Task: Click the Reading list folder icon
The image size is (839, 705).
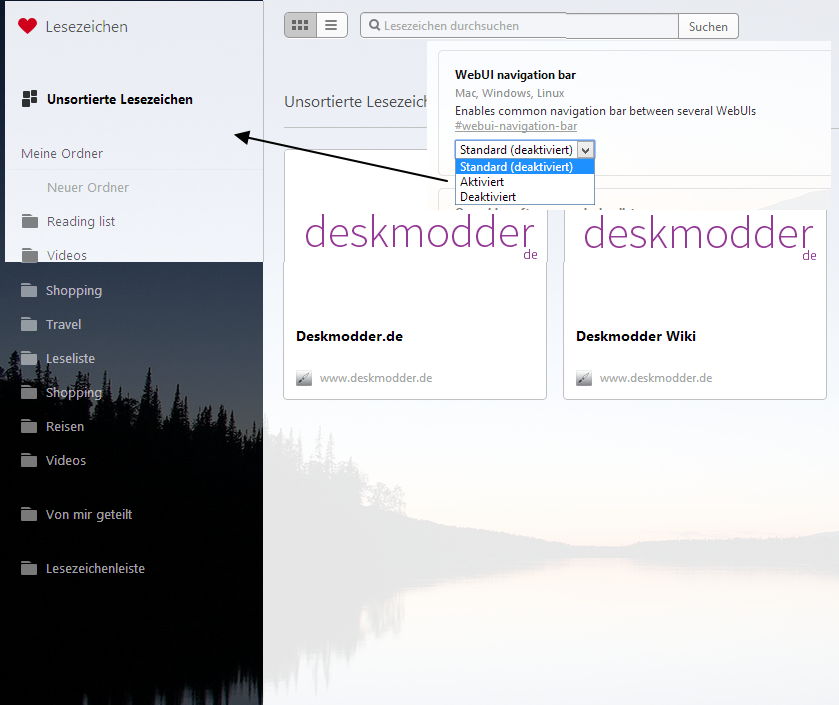Action: (29, 221)
